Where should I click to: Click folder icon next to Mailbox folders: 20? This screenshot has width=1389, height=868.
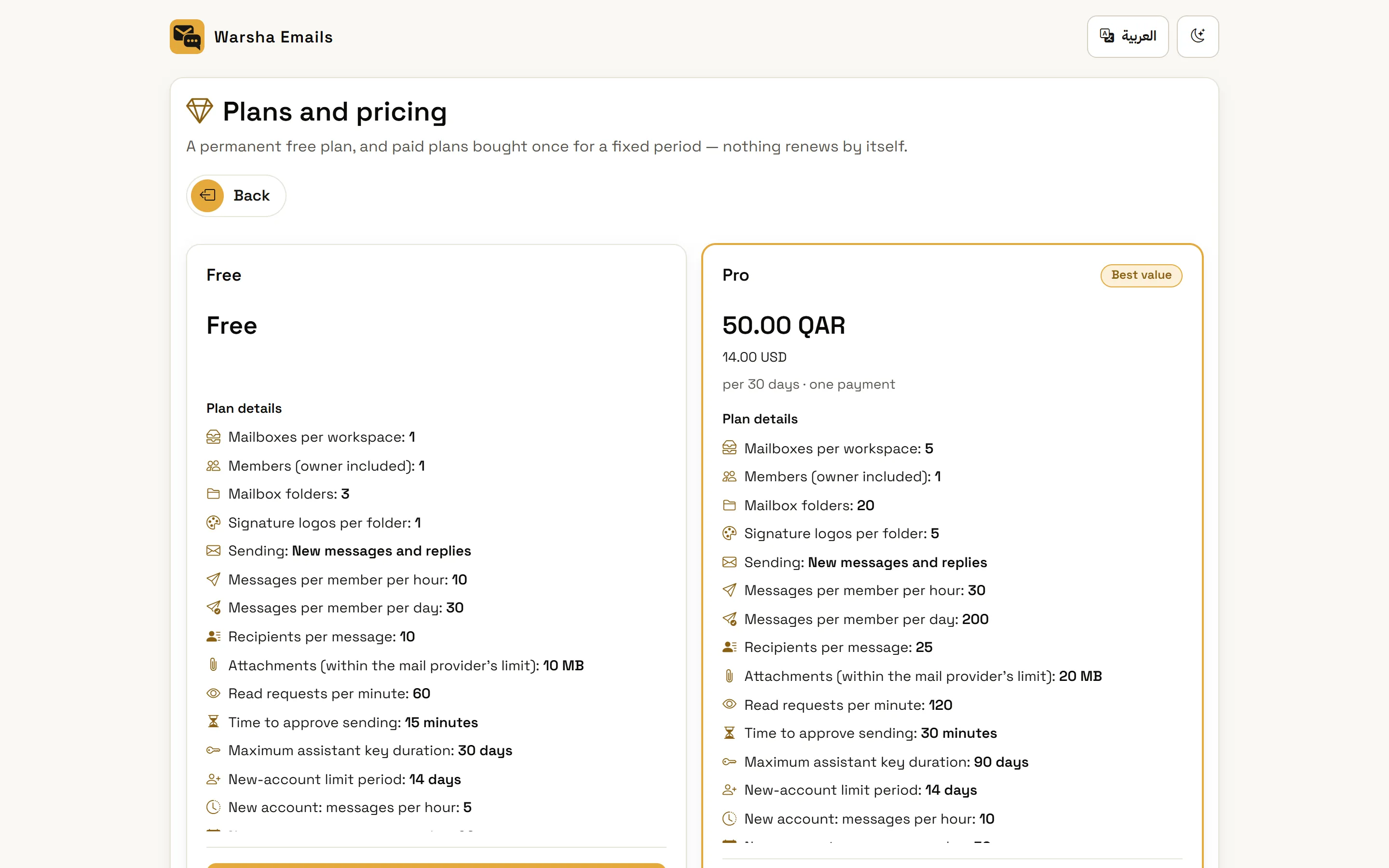coord(729,505)
